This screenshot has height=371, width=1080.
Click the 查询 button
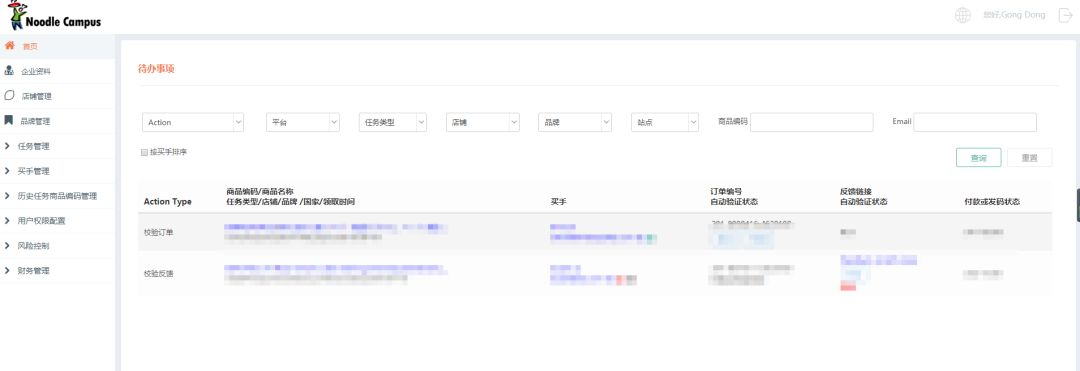978,158
